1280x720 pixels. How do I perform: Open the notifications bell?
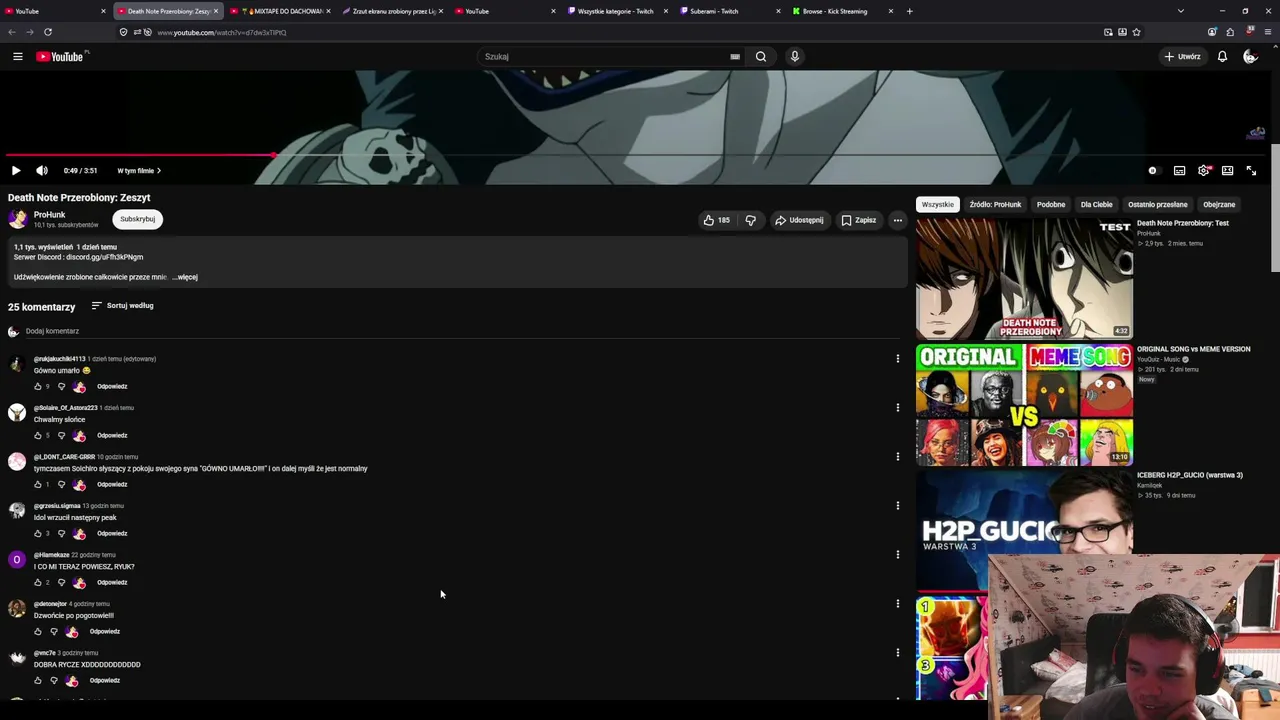tap(1222, 57)
